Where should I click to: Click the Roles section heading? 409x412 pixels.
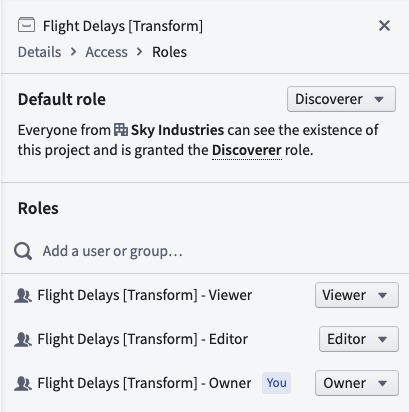point(38,208)
